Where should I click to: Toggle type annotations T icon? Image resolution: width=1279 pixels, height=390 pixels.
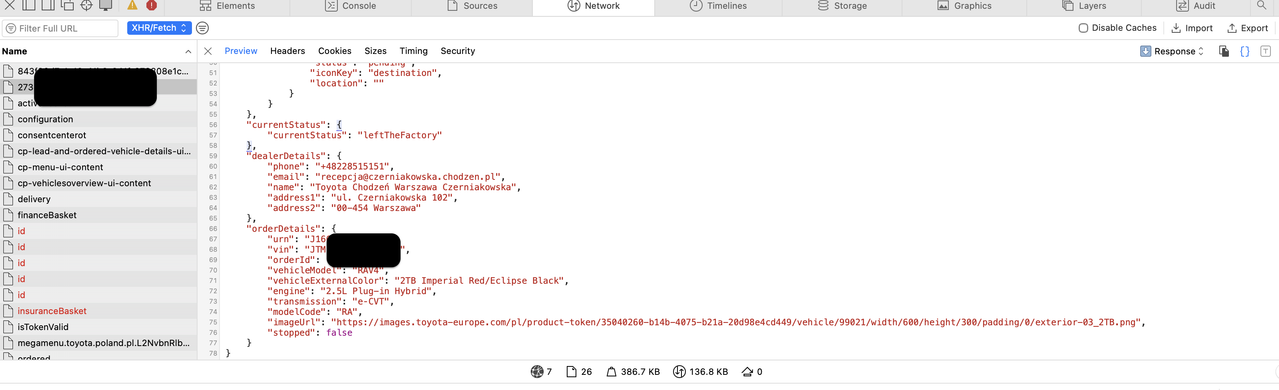coord(1265,51)
